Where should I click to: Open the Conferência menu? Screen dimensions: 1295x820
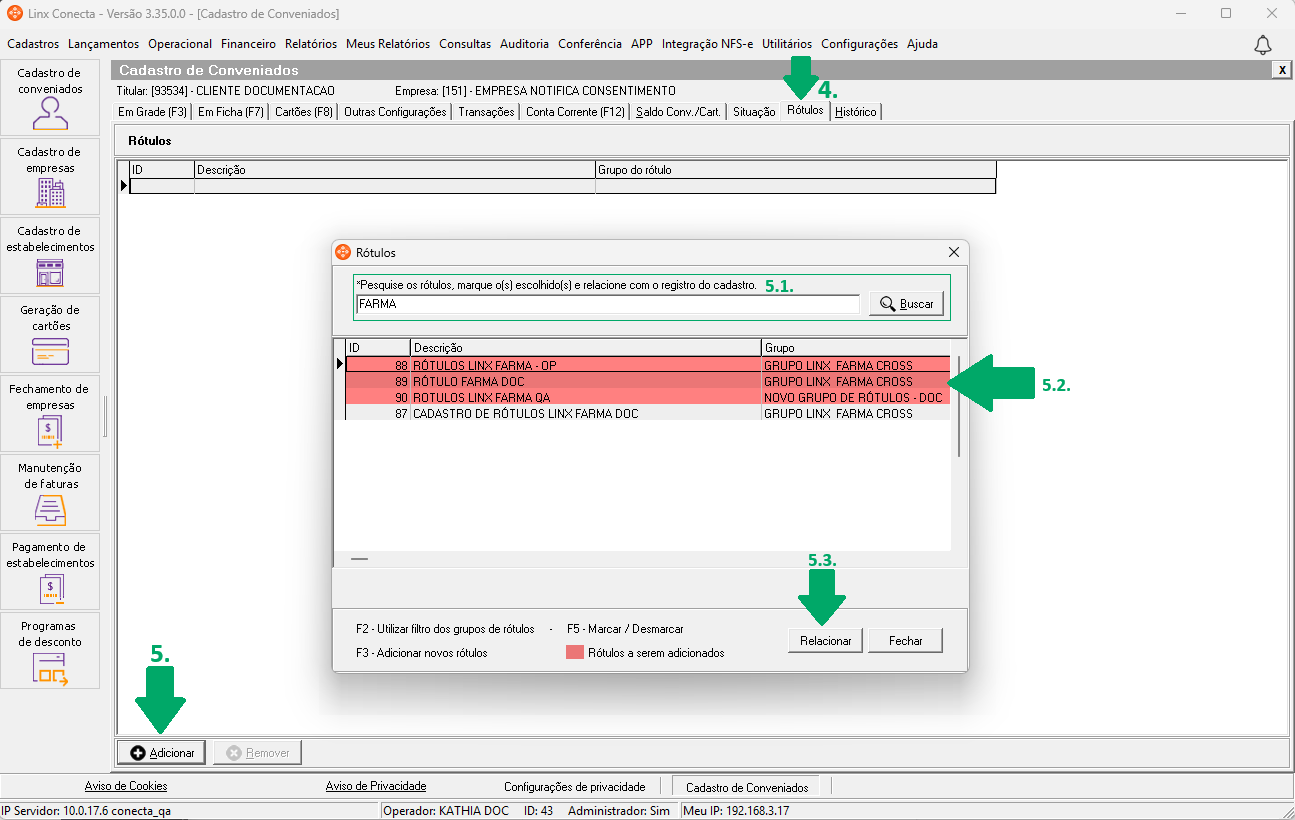(590, 44)
